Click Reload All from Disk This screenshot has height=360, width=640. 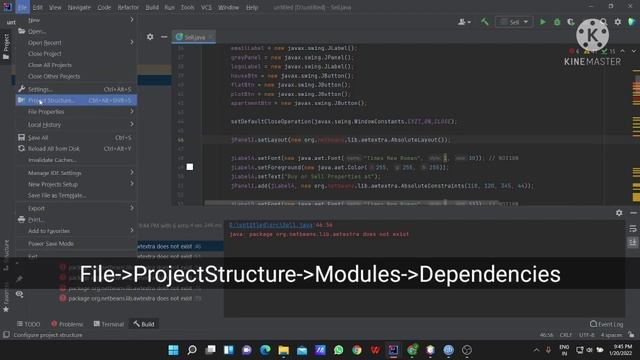[76, 149]
